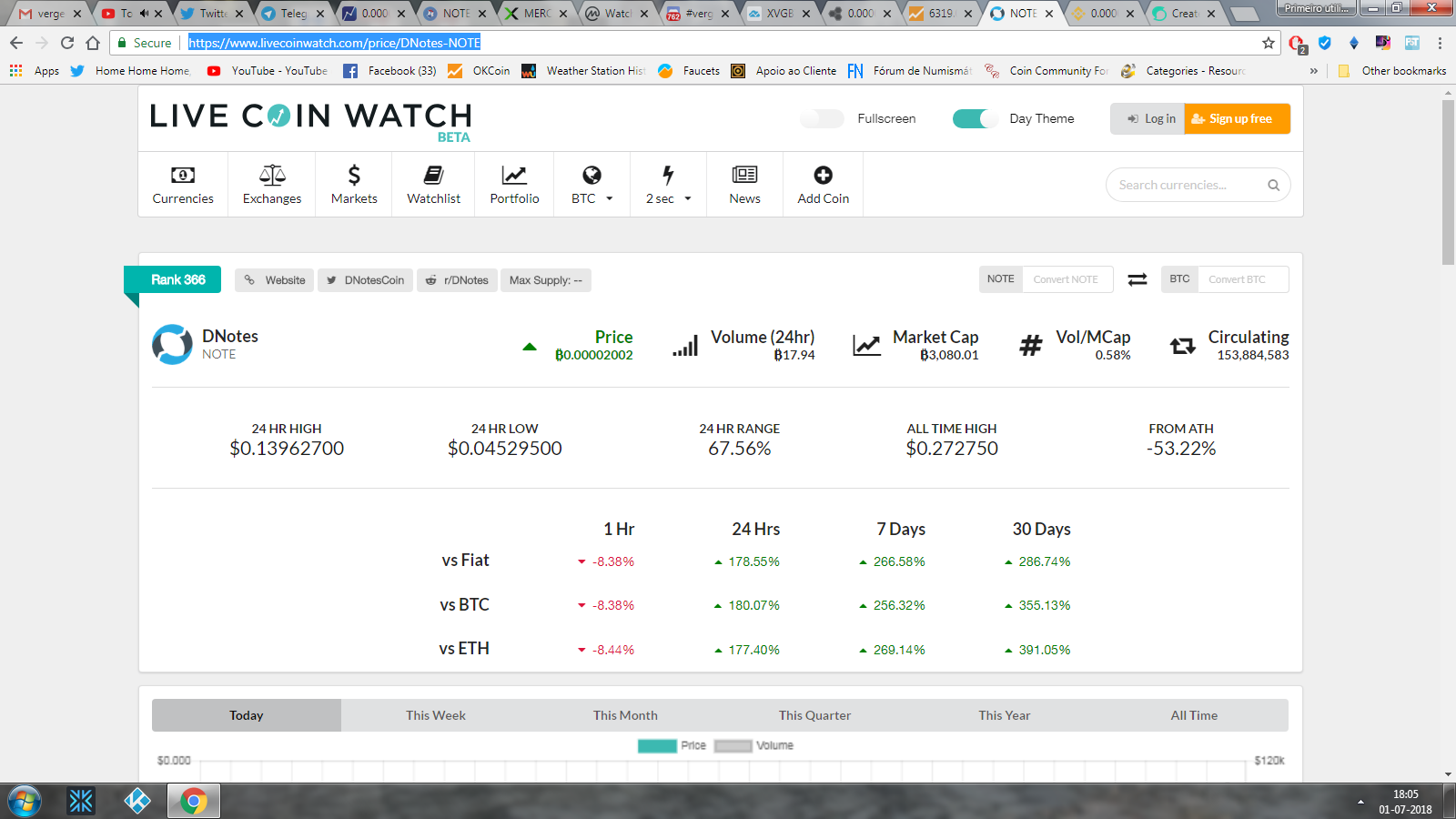
Task: Expand the 2 sec refresh dropdown
Action: (x=668, y=185)
